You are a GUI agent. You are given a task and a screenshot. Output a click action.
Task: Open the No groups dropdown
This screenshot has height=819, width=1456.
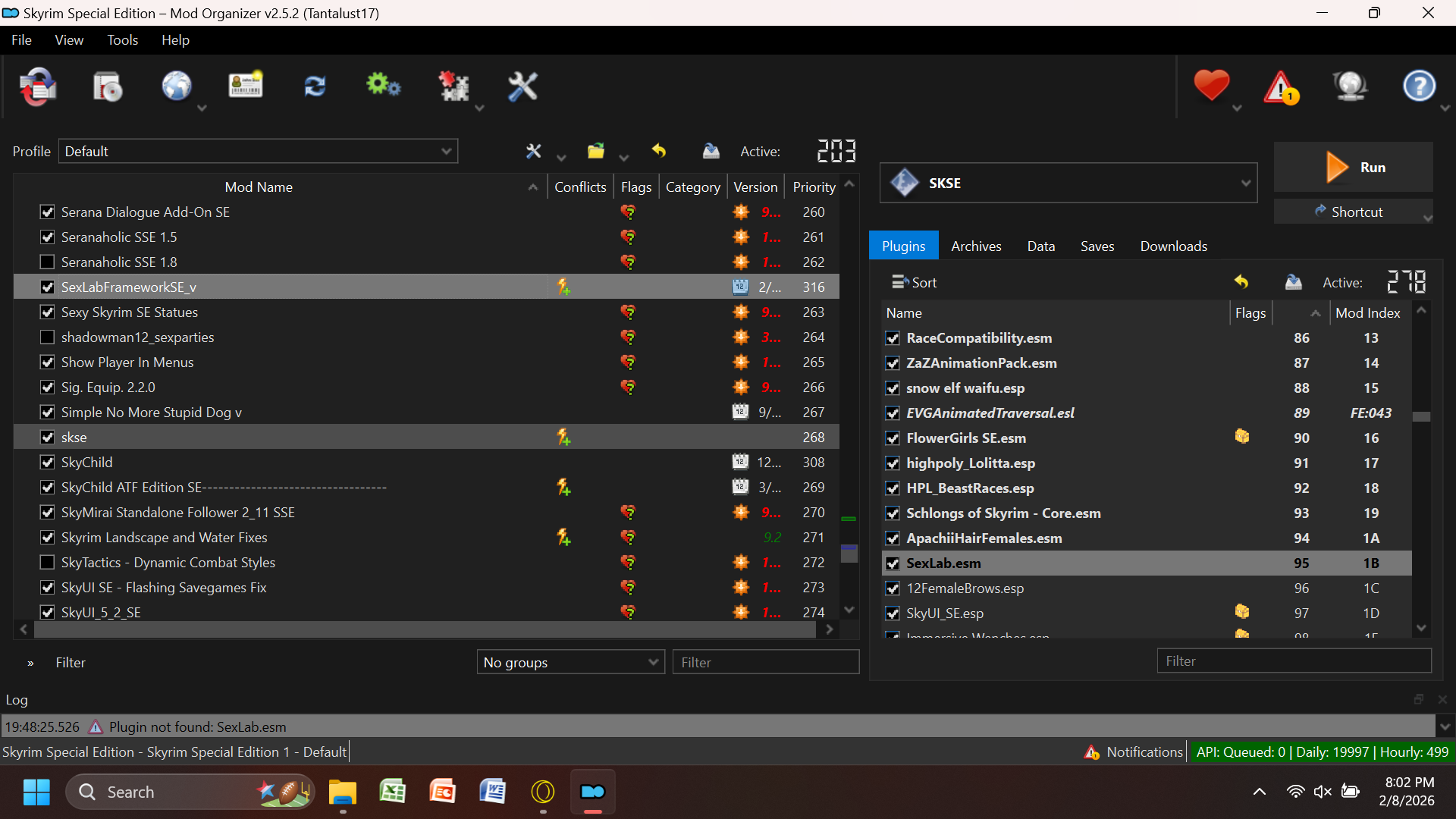pos(570,662)
